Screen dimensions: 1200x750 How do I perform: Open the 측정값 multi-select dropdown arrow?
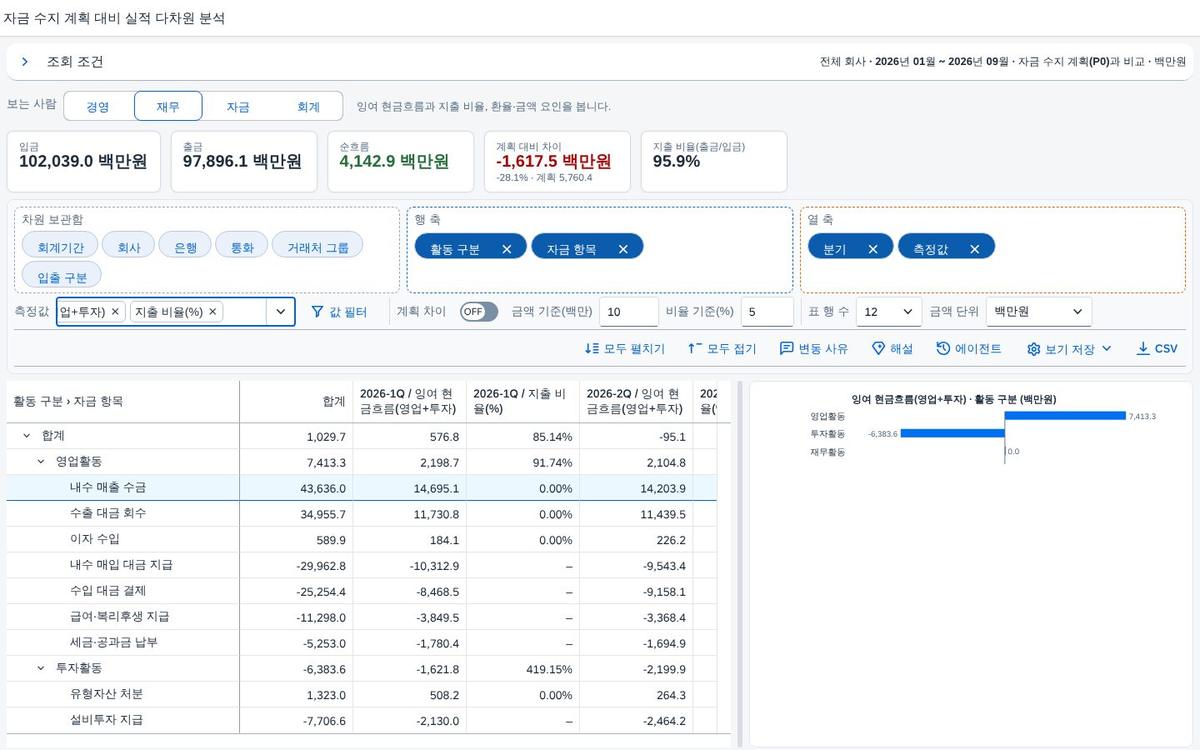[x=281, y=312]
